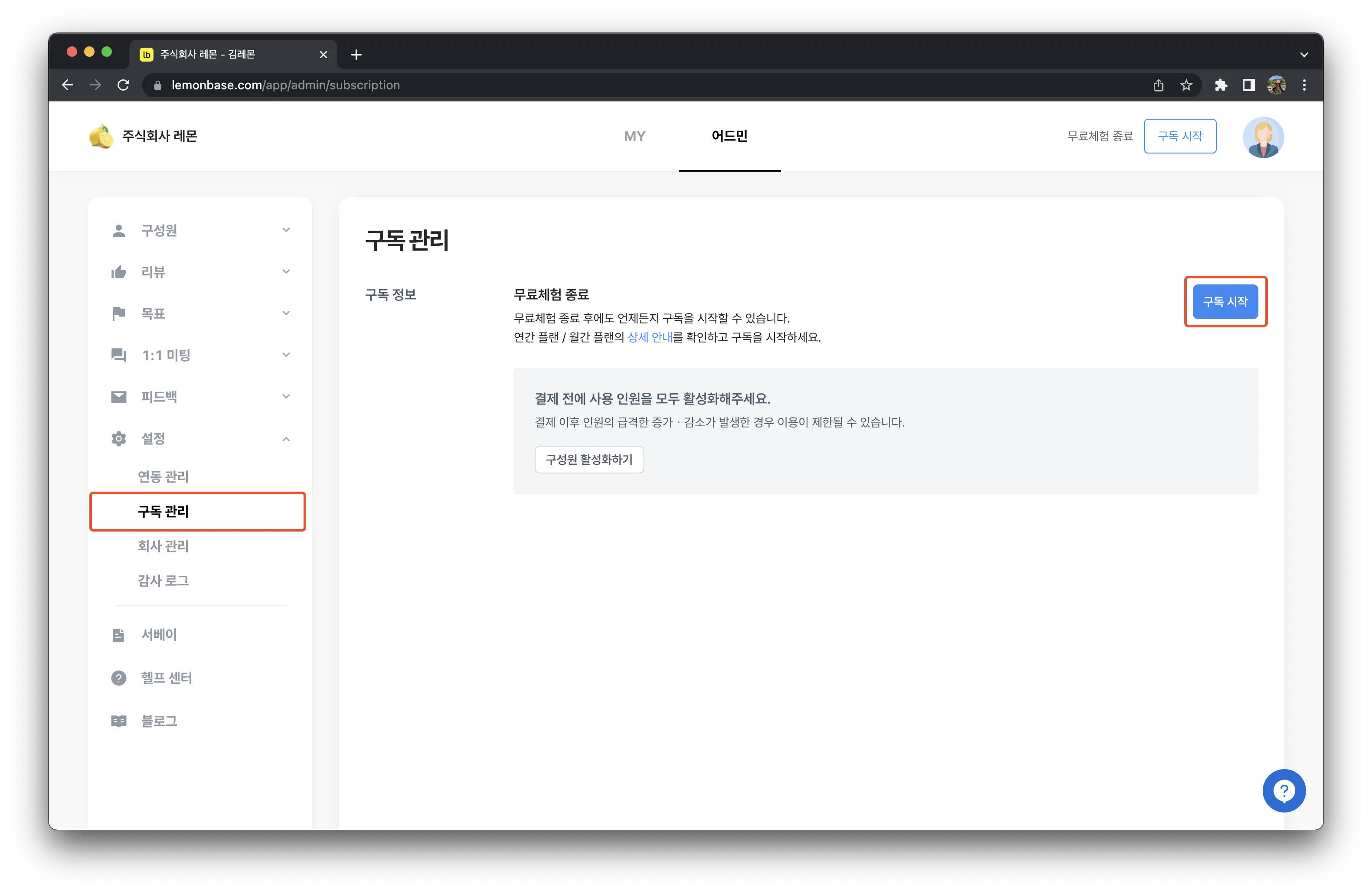Switch to the MY tab

click(x=635, y=136)
